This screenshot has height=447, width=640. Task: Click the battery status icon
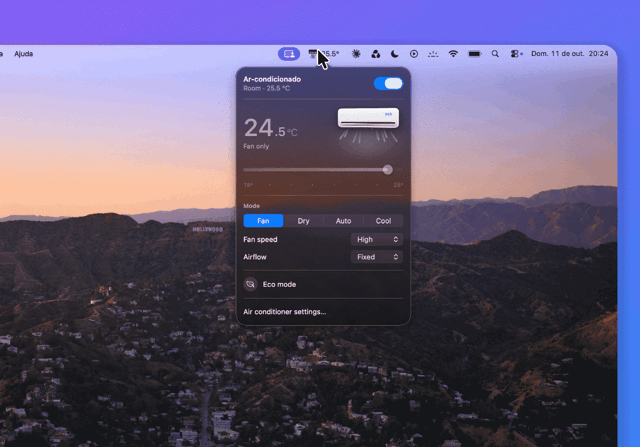click(474, 54)
